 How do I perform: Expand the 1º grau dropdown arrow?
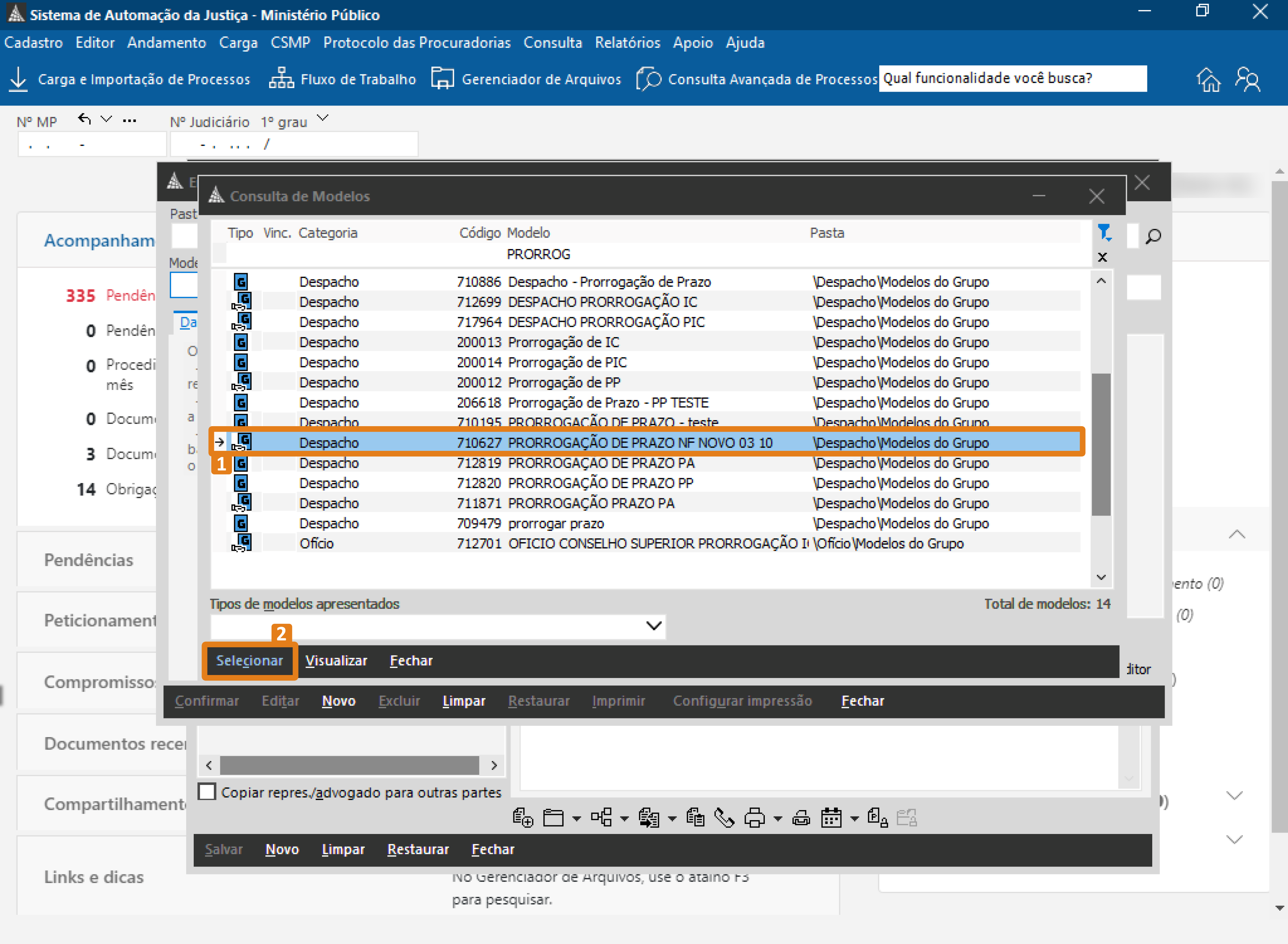tap(323, 118)
